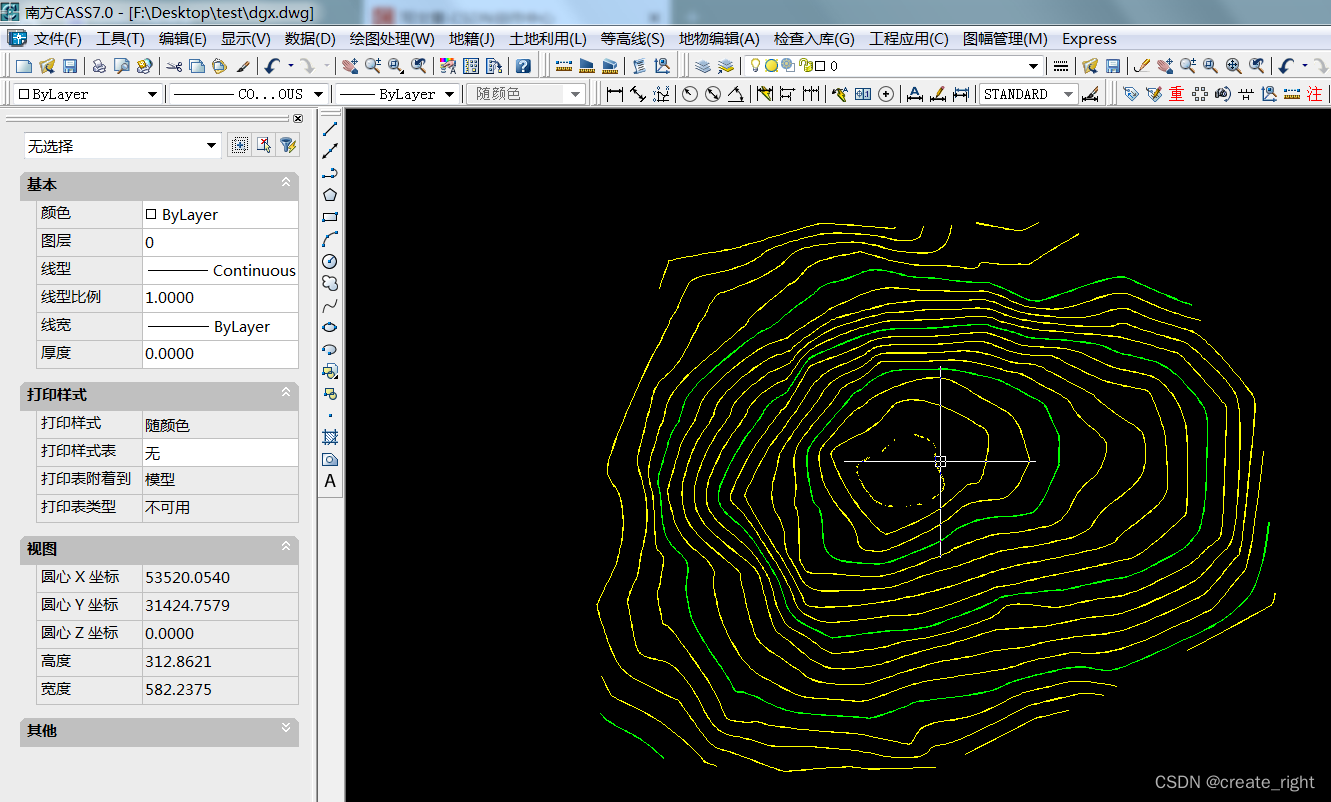Open the 等高线(S) menu
The height and width of the screenshot is (802, 1331).
coord(632,39)
